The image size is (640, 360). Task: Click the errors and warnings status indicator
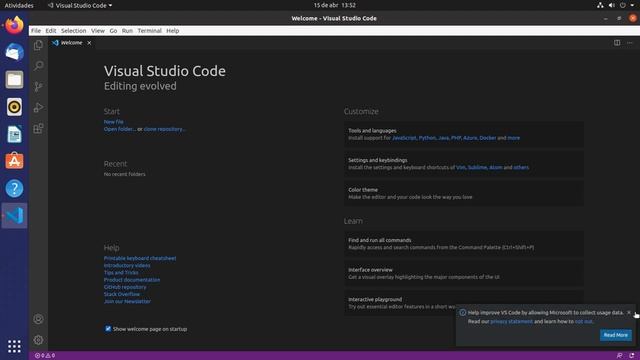click(45, 356)
